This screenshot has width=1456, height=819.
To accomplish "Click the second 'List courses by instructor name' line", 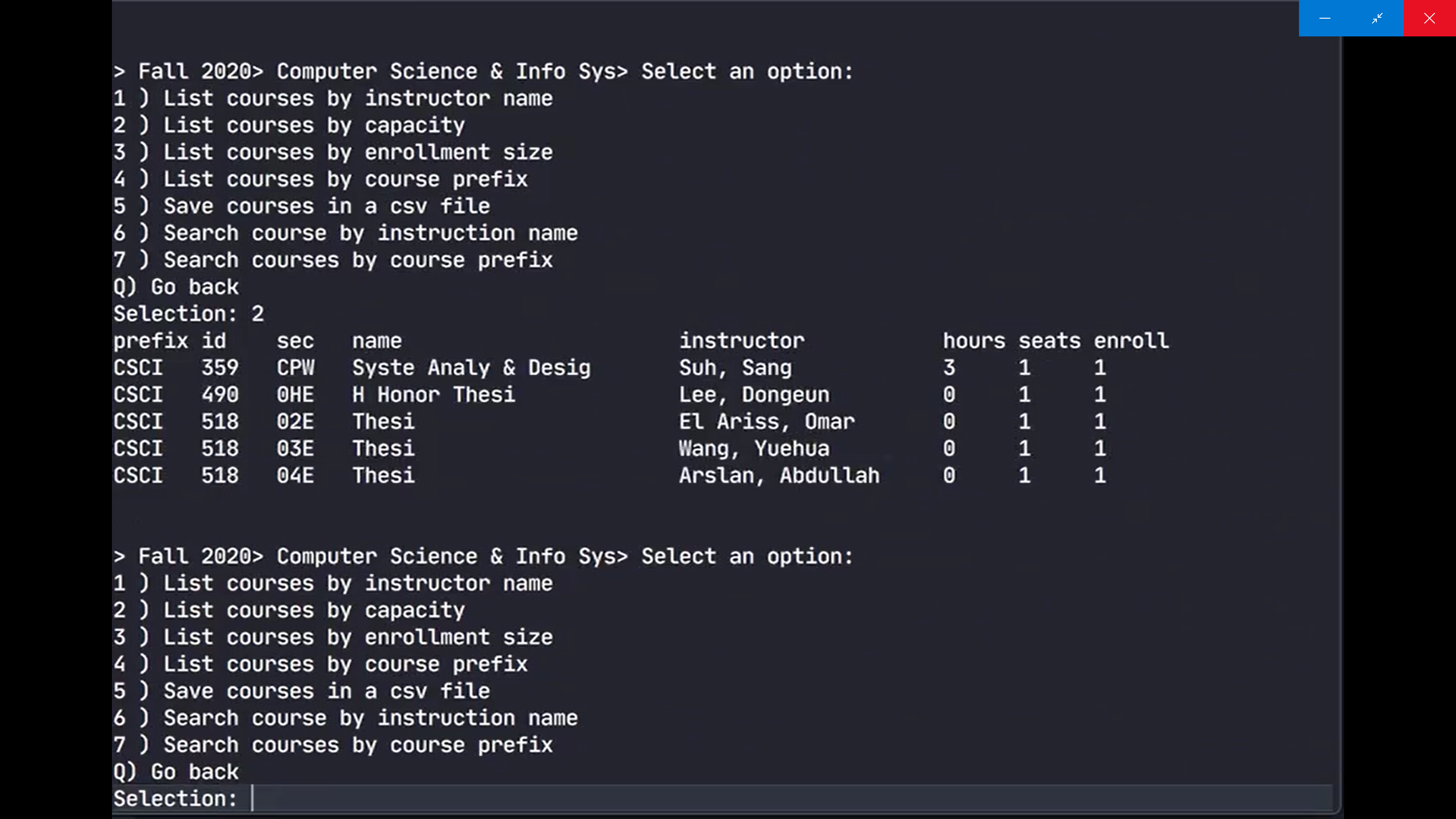I will (333, 583).
